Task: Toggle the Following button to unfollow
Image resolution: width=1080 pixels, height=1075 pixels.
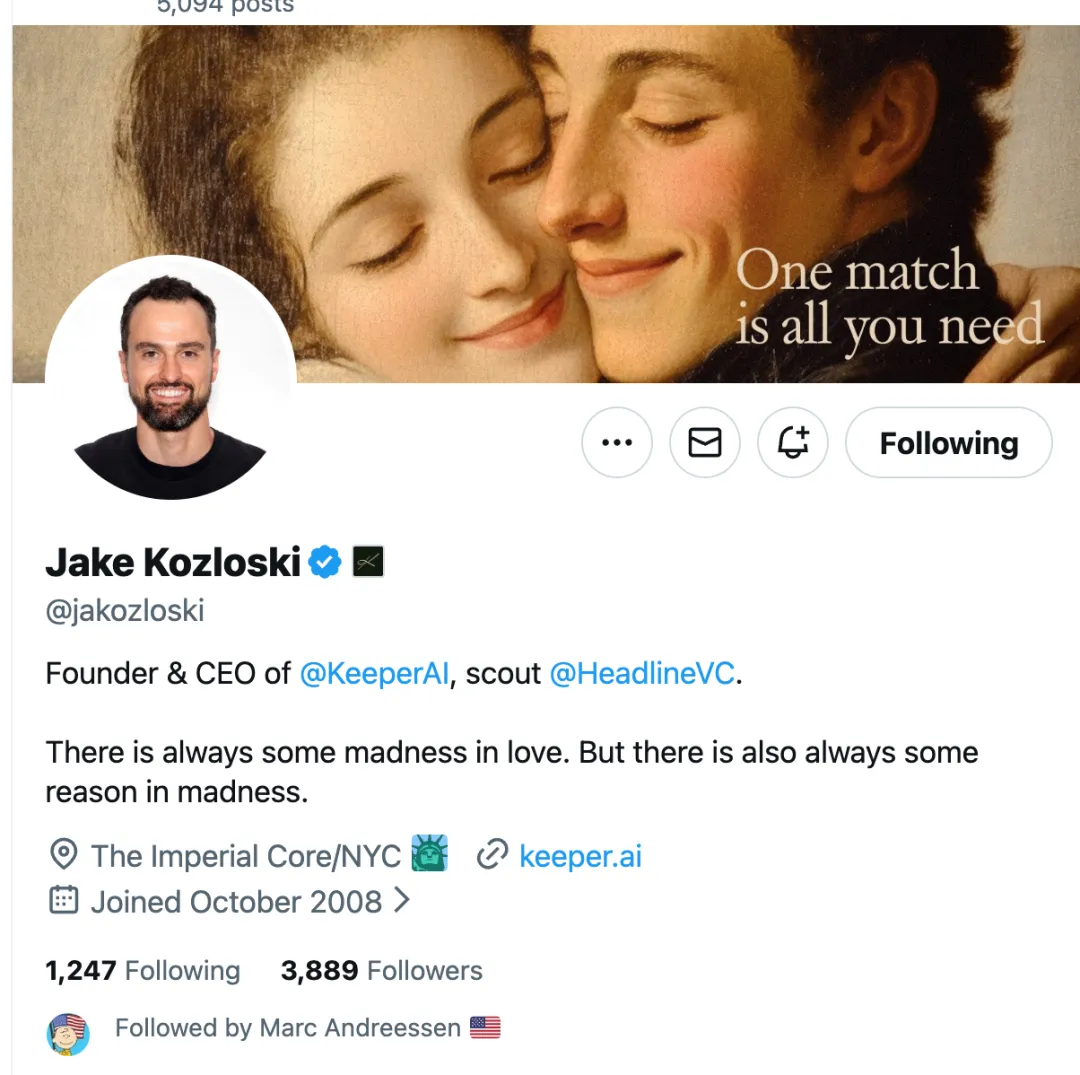Action: [x=948, y=442]
